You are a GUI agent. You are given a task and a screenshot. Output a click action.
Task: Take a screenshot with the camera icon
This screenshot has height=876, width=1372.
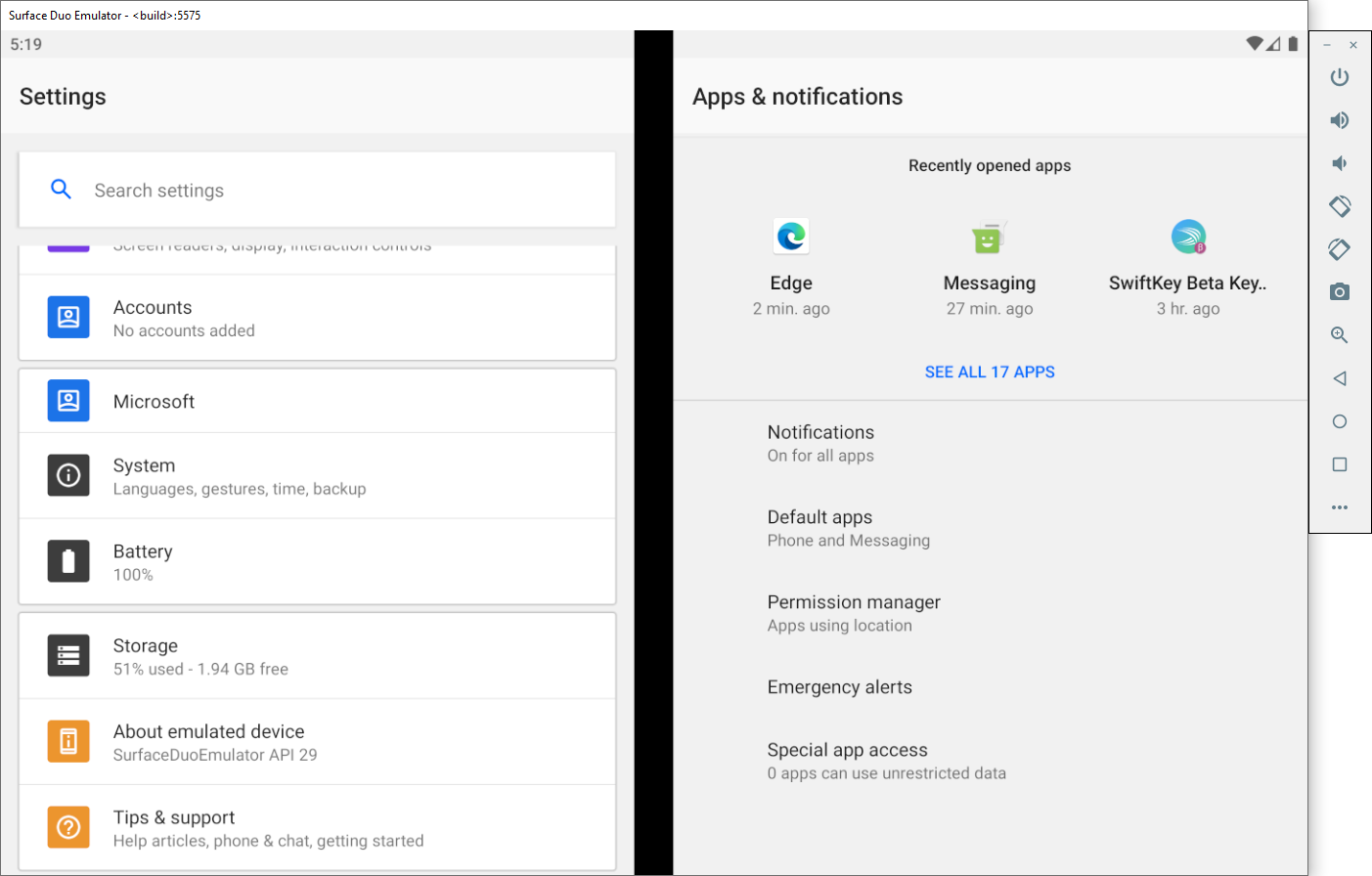(x=1340, y=292)
